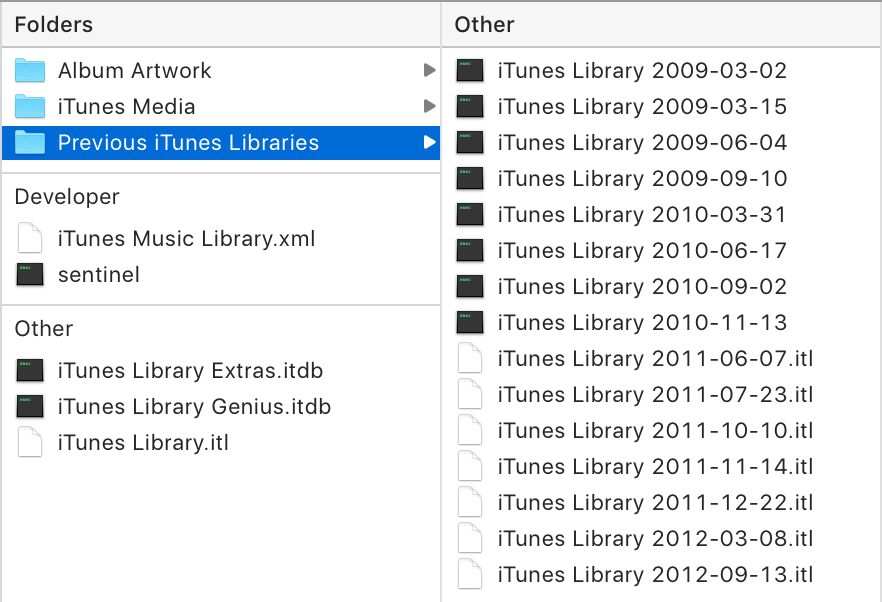
Task: Click the arrow beside Previous iTunes Libraries
Action: tap(429, 142)
